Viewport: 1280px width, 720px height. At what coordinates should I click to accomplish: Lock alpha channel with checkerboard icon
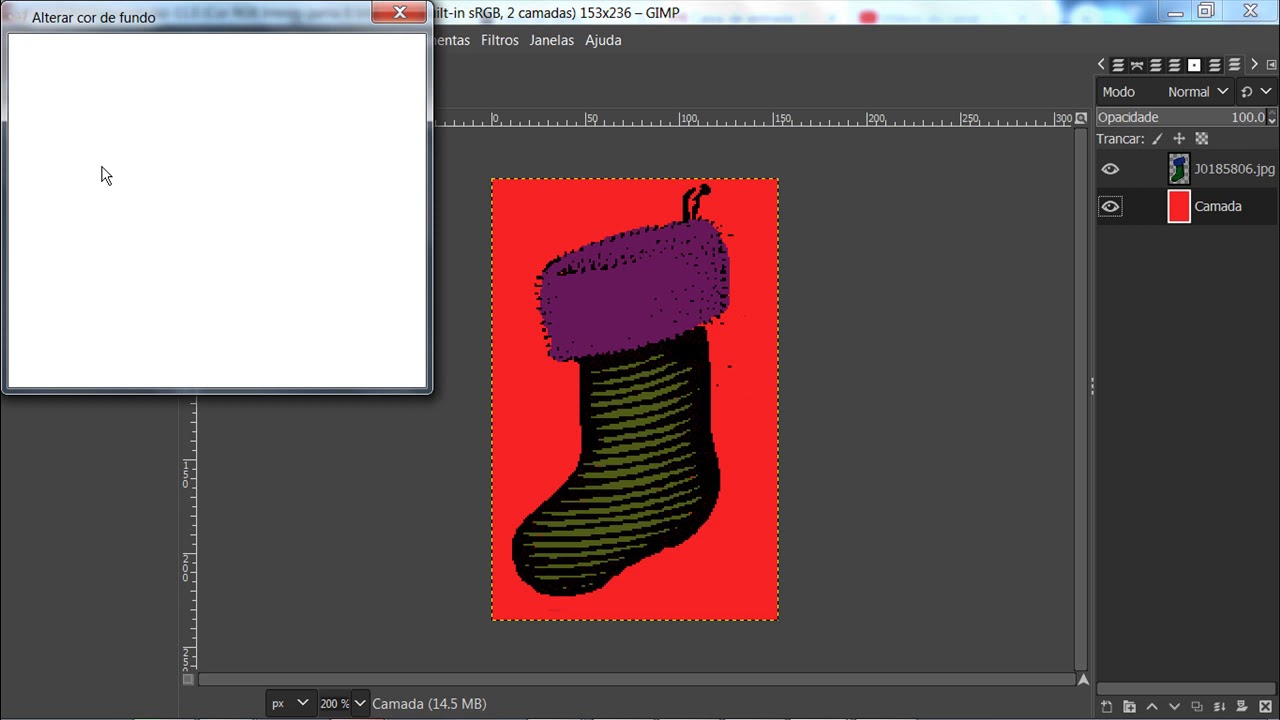[1202, 139]
